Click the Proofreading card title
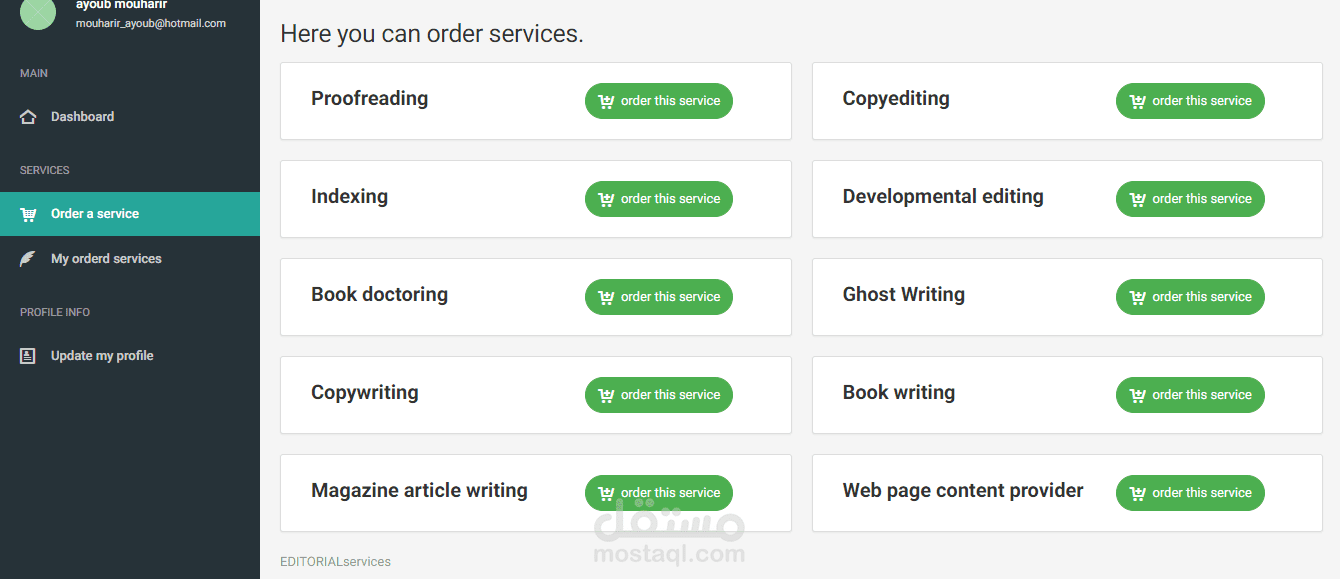Viewport: 1340px width, 579px height. pos(370,98)
